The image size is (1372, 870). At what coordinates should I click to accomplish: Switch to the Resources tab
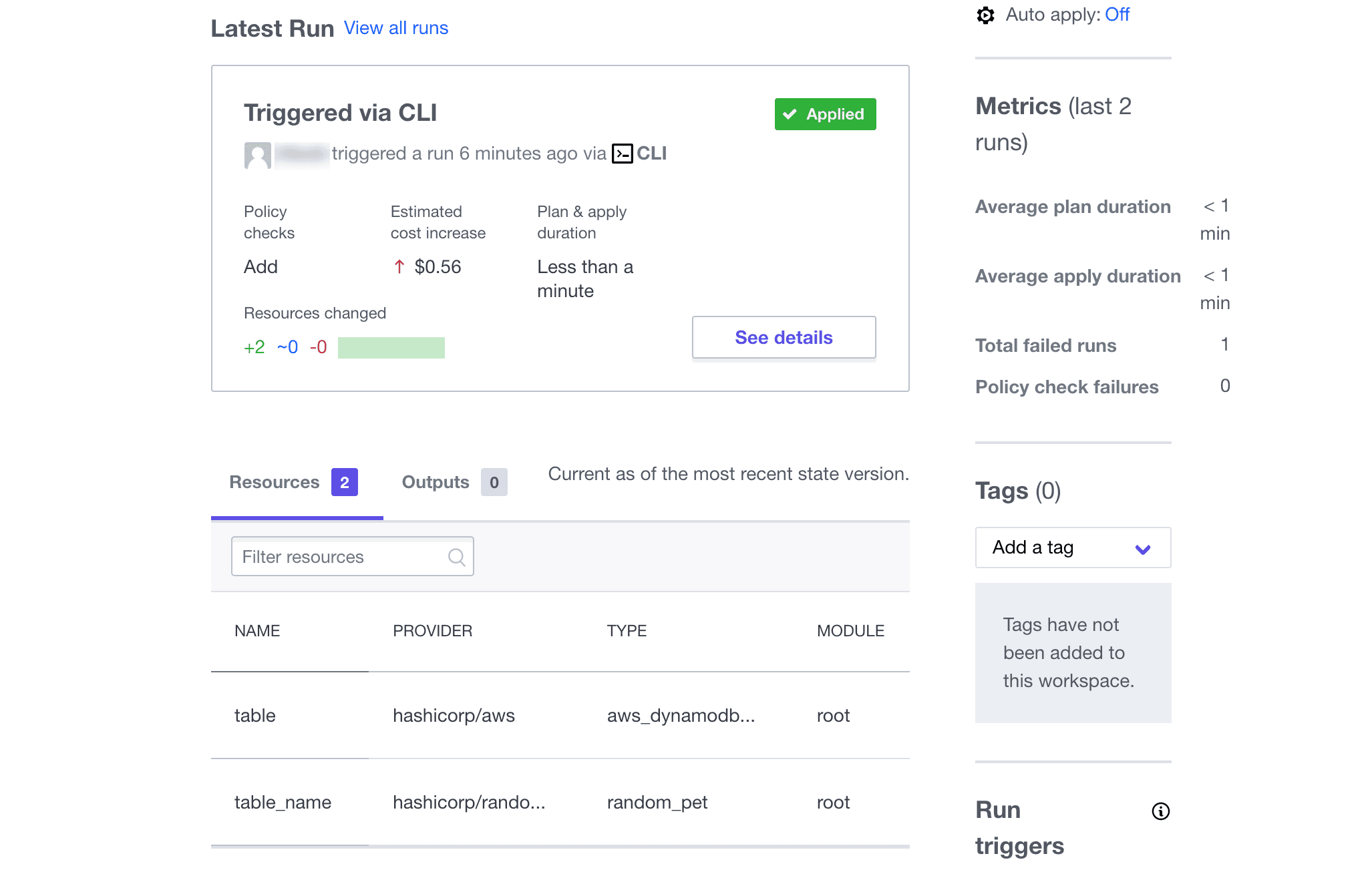pos(297,483)
